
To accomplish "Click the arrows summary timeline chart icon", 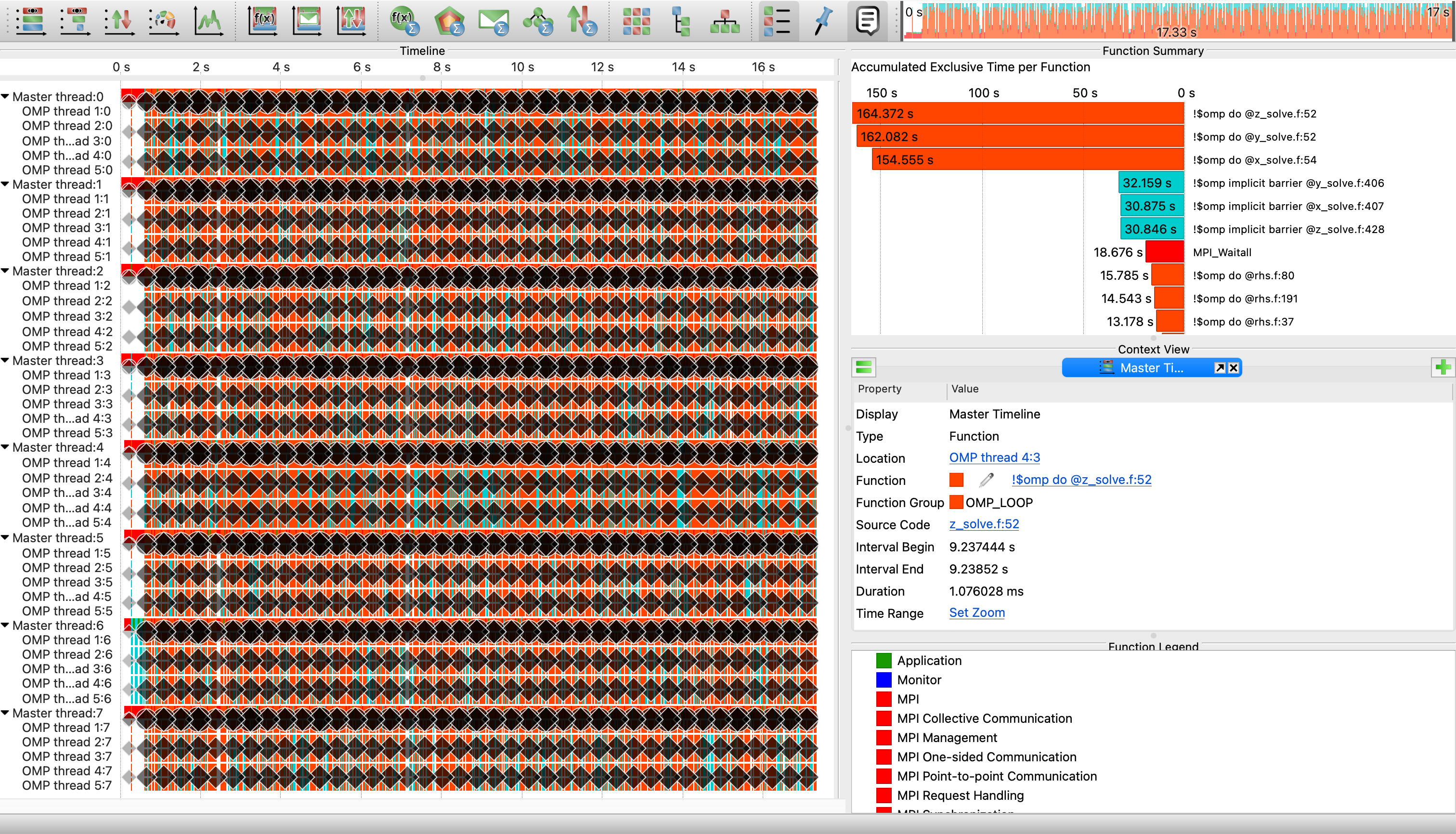I will click(351, 21).
